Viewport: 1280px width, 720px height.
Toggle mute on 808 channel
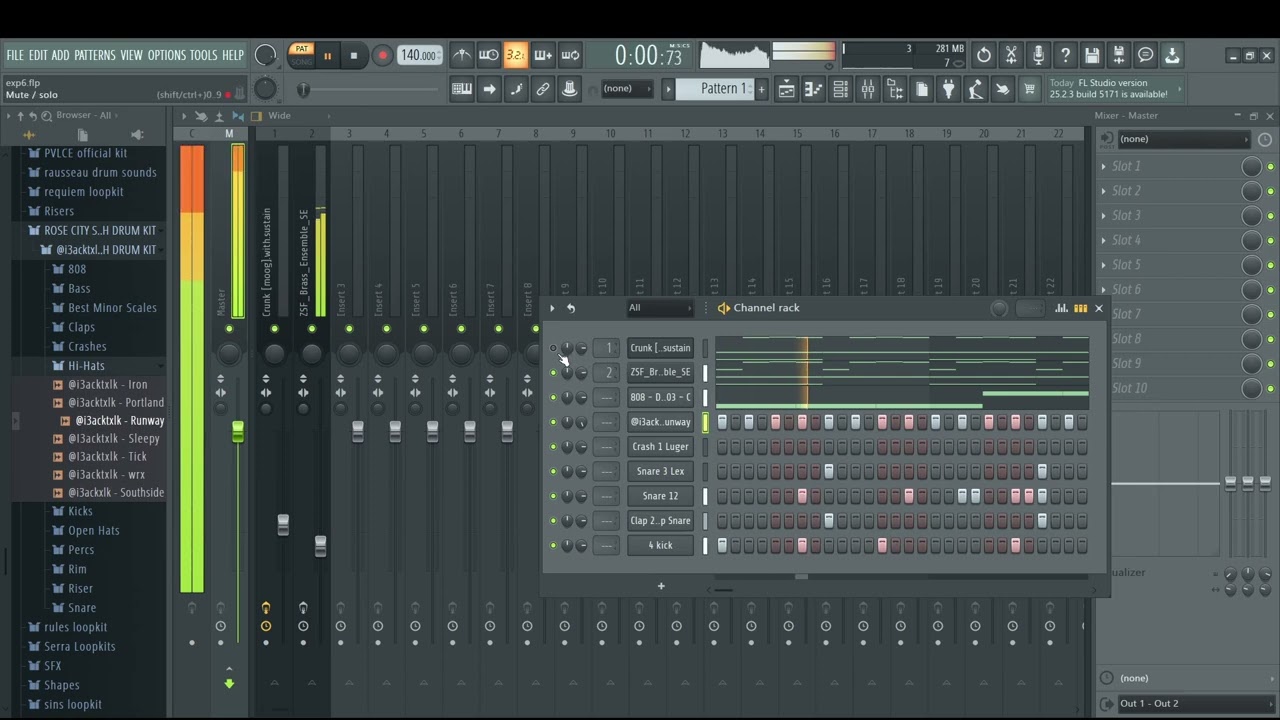coord(553,397)
